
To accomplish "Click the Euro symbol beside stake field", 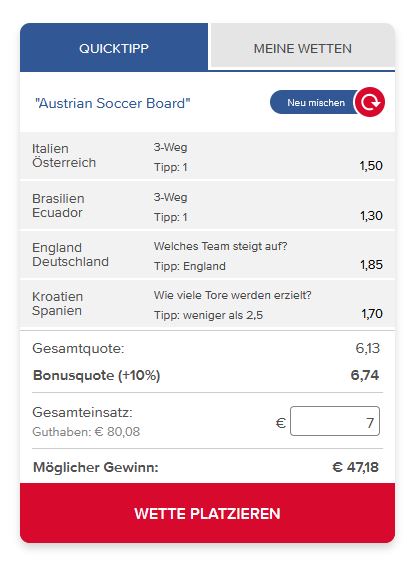I will pos(280,423).
